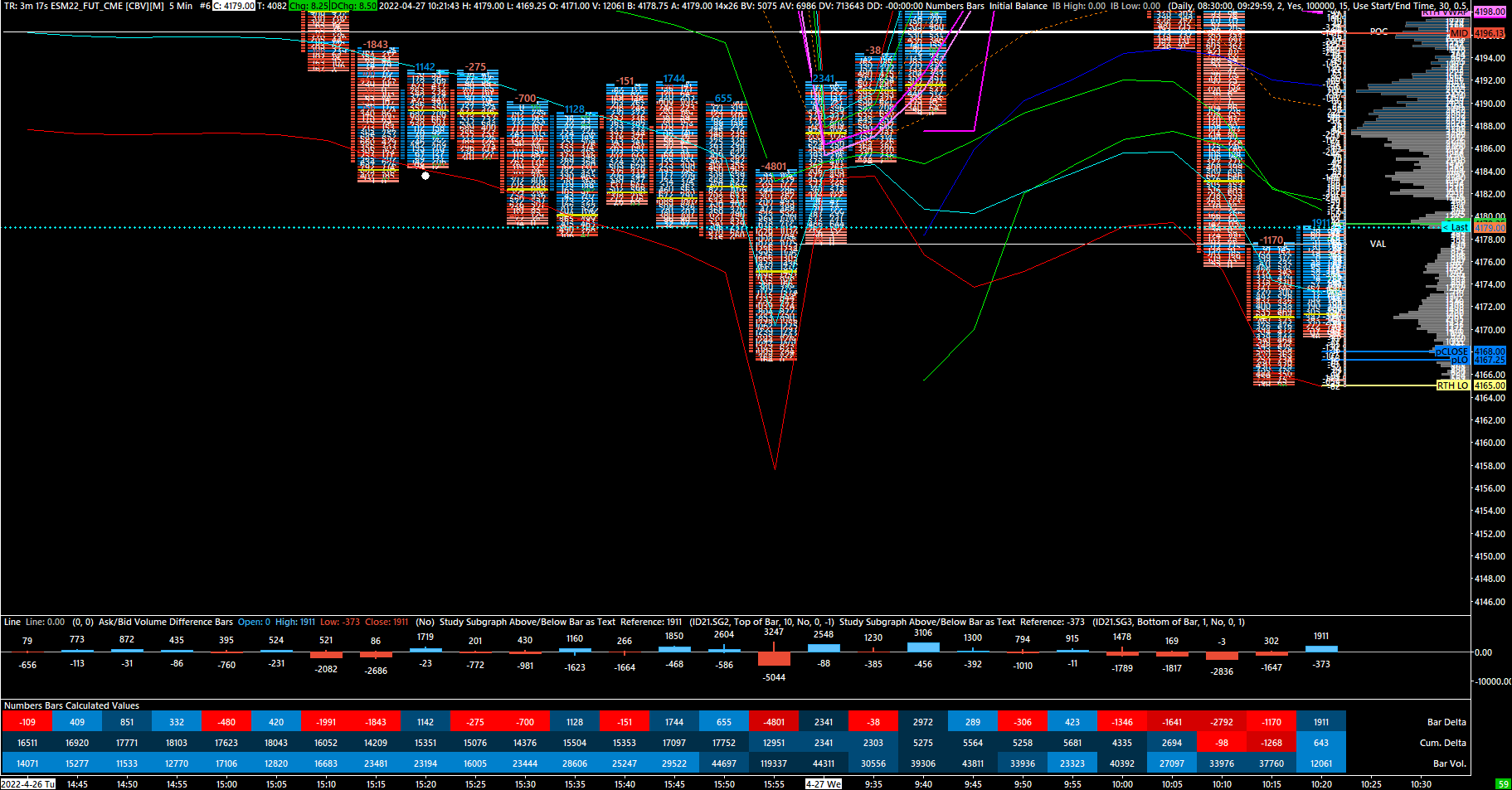Click the 14:45 time axis label
The height and width of the screenshot is (790, 1512).
77,784
